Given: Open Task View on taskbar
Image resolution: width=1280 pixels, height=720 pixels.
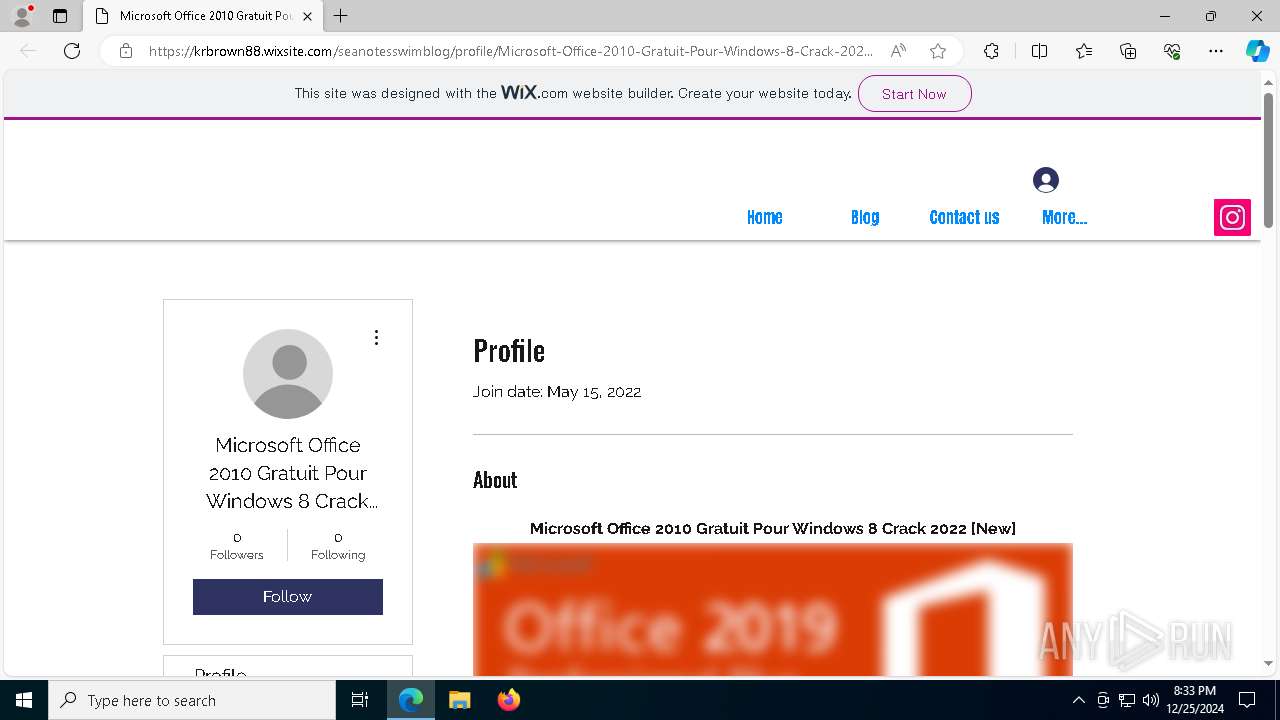Looking at the screenshot, I should tap(360, 700).
